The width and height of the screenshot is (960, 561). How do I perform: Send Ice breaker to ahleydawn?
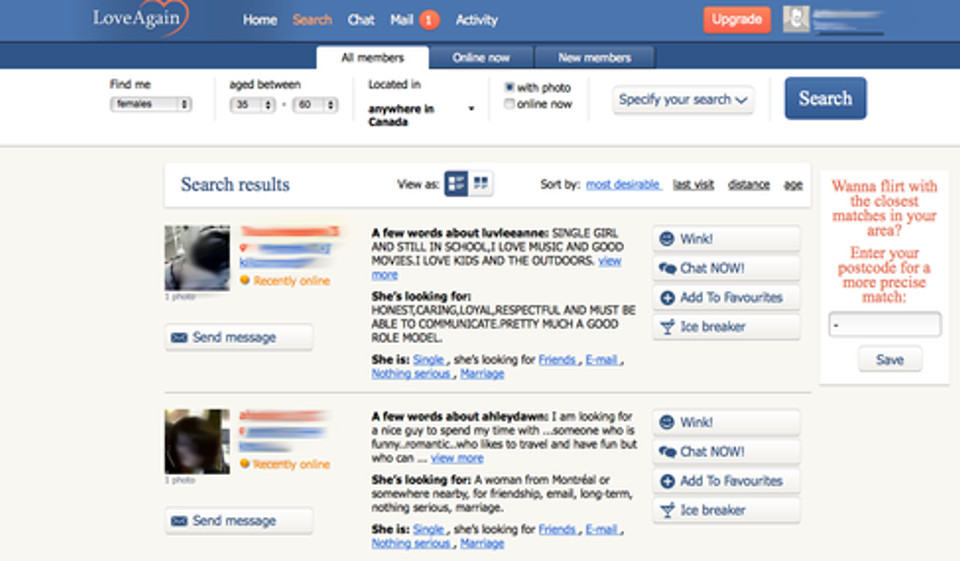[x=726, y=510]
